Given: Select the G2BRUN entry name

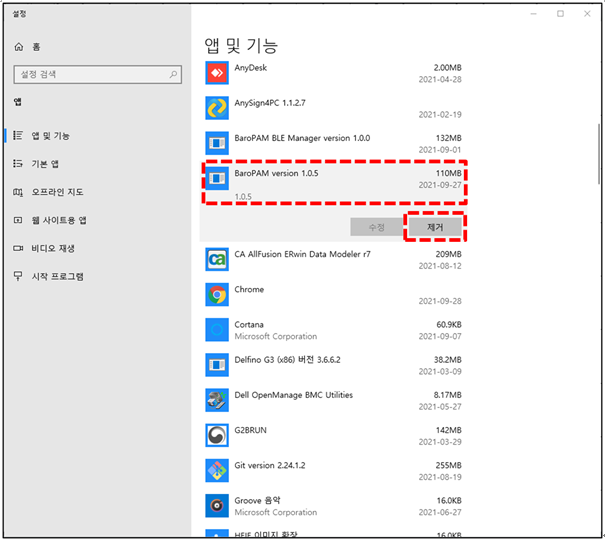Looking at the screenshot, I should (250, 430).
